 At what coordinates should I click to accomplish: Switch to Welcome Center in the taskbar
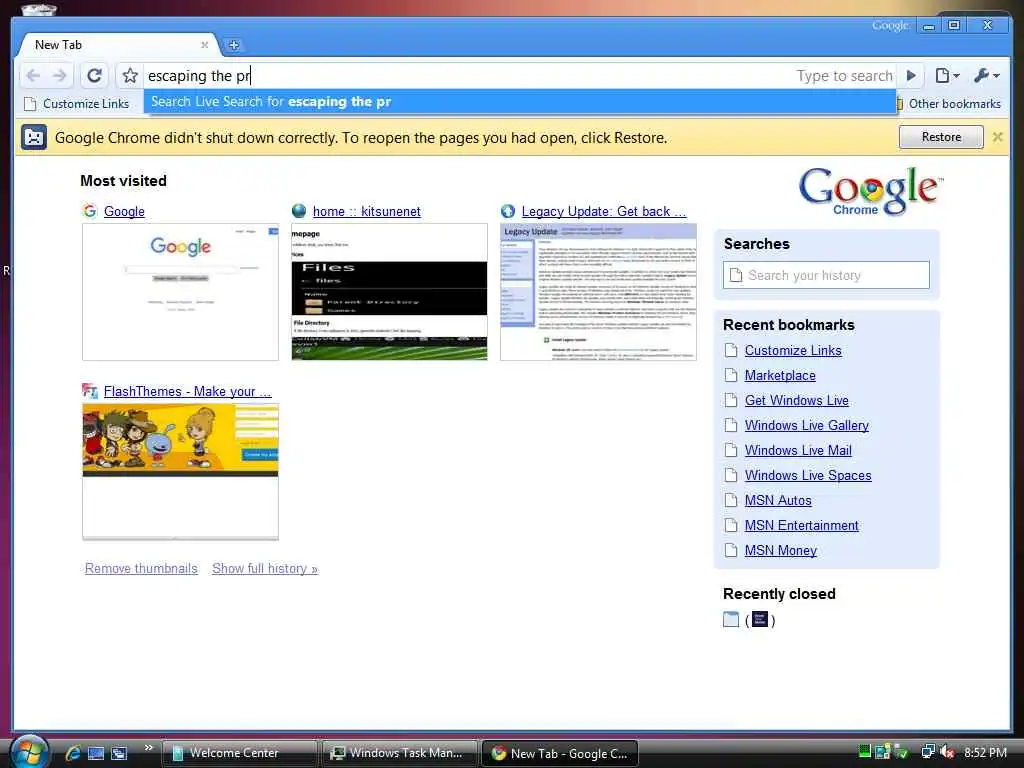238,753
